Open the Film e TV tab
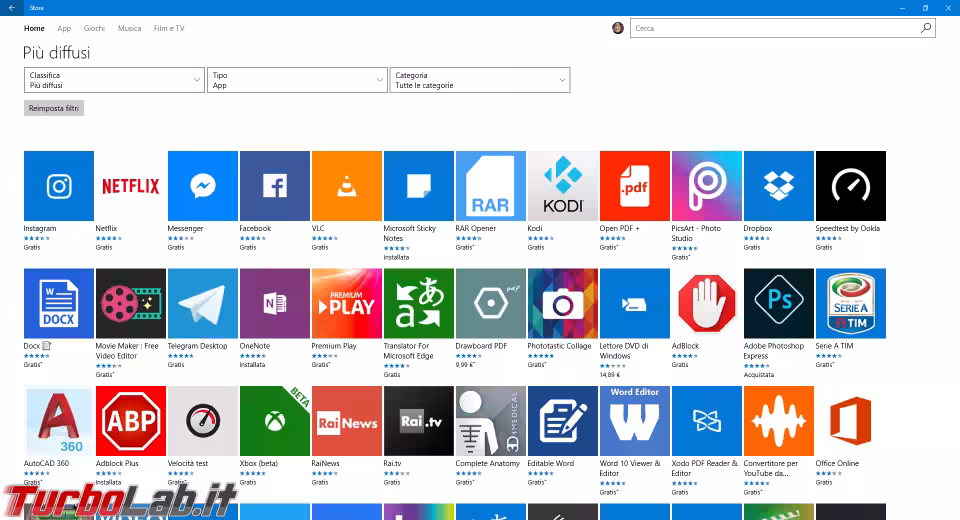The image size is (960, 520). pyautogui.click(x=169, y=29)
